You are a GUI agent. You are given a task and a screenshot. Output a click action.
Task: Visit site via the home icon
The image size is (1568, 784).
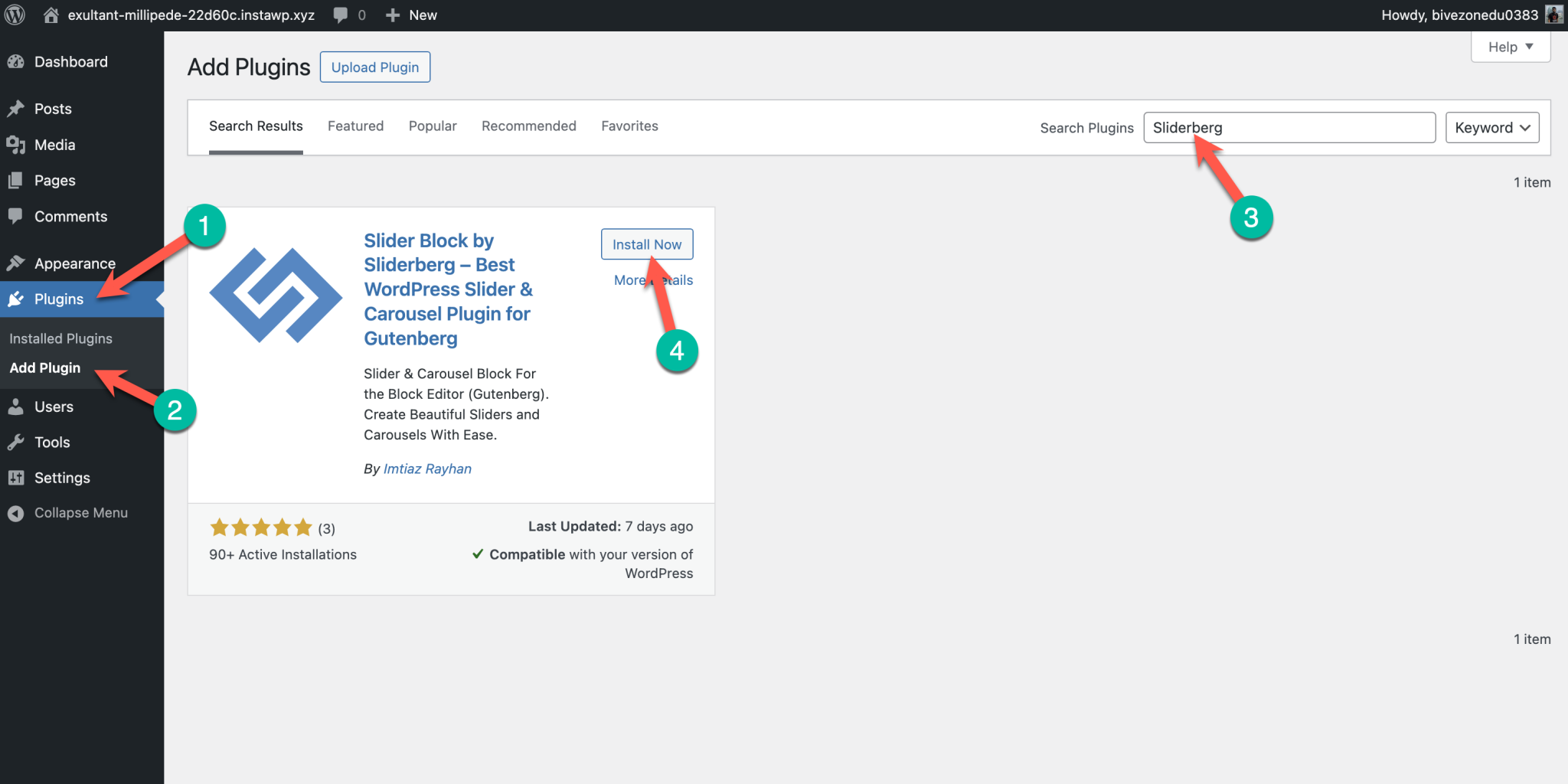coord(51,15)
